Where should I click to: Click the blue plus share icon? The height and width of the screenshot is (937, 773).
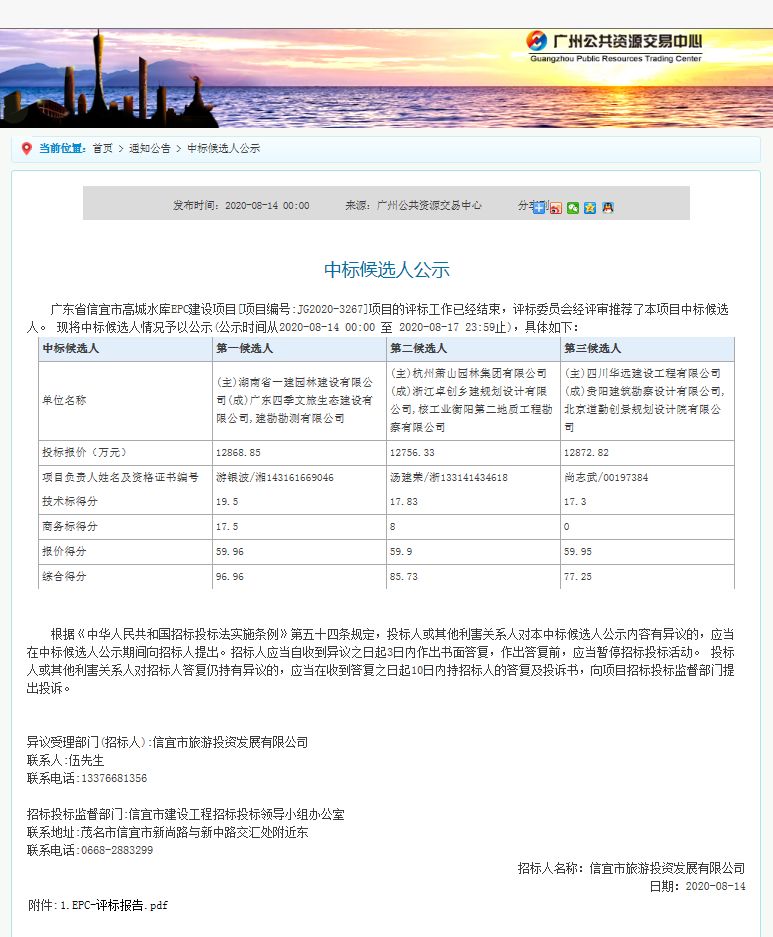pyautogui.click(x=539, y=207)
